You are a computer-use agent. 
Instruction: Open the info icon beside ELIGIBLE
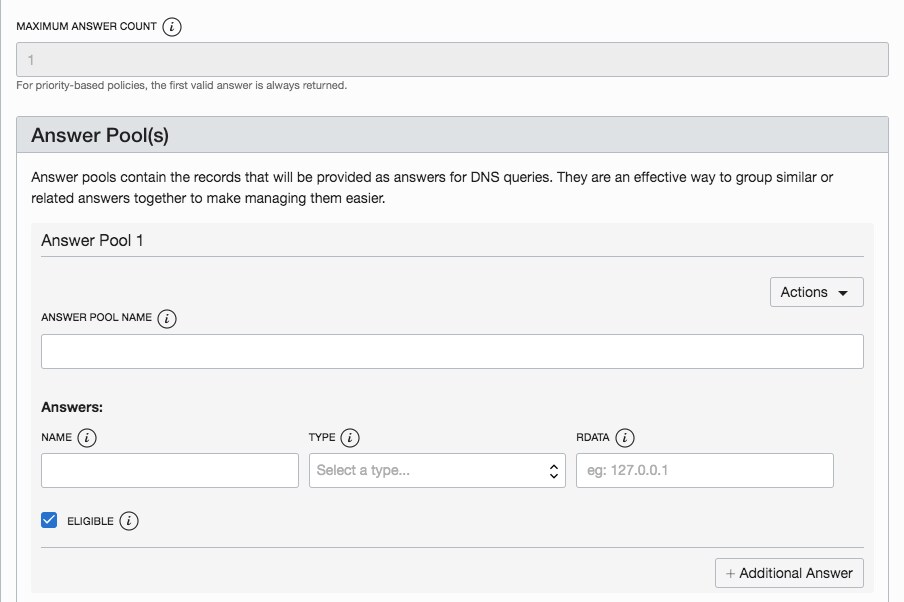(x=129, y=521)
